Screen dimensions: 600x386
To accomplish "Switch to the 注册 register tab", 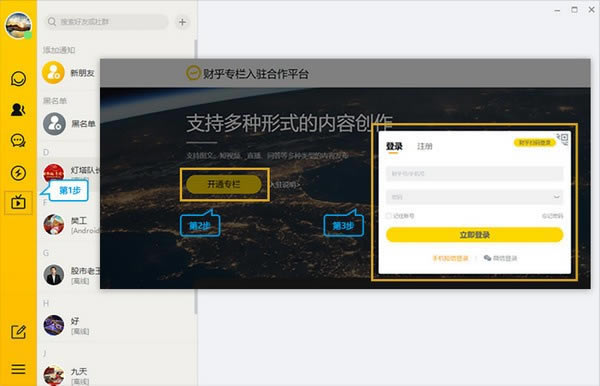I will tap(424, 146).
